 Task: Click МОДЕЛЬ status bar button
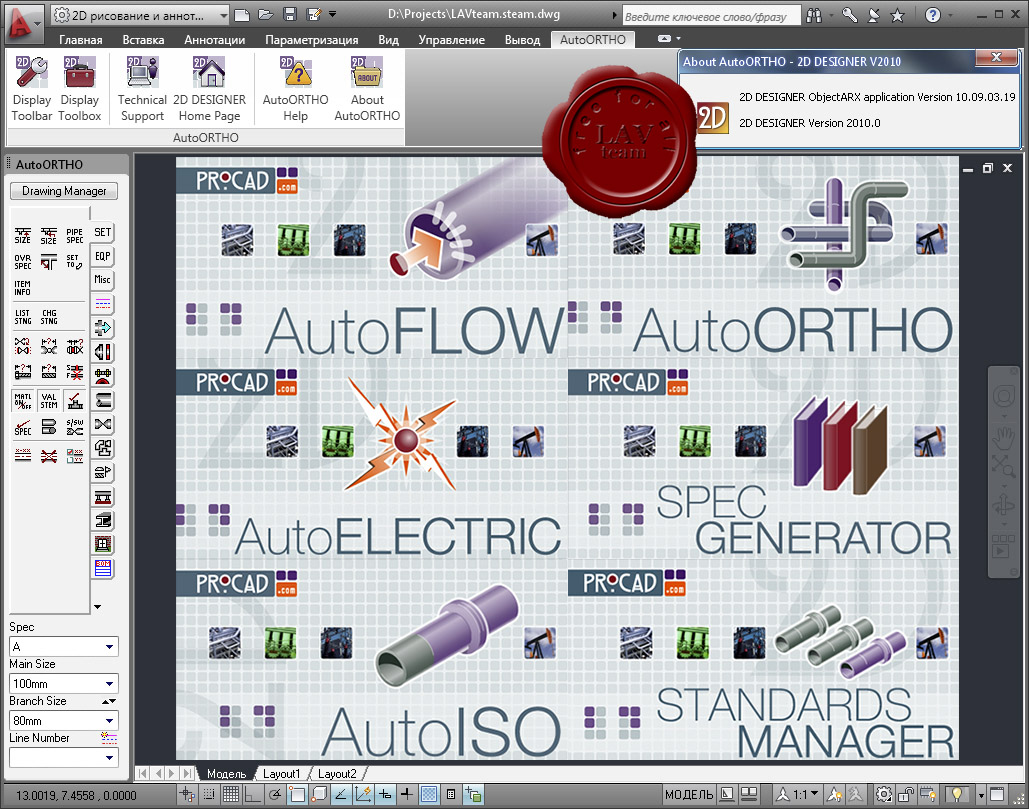point(688,795)
